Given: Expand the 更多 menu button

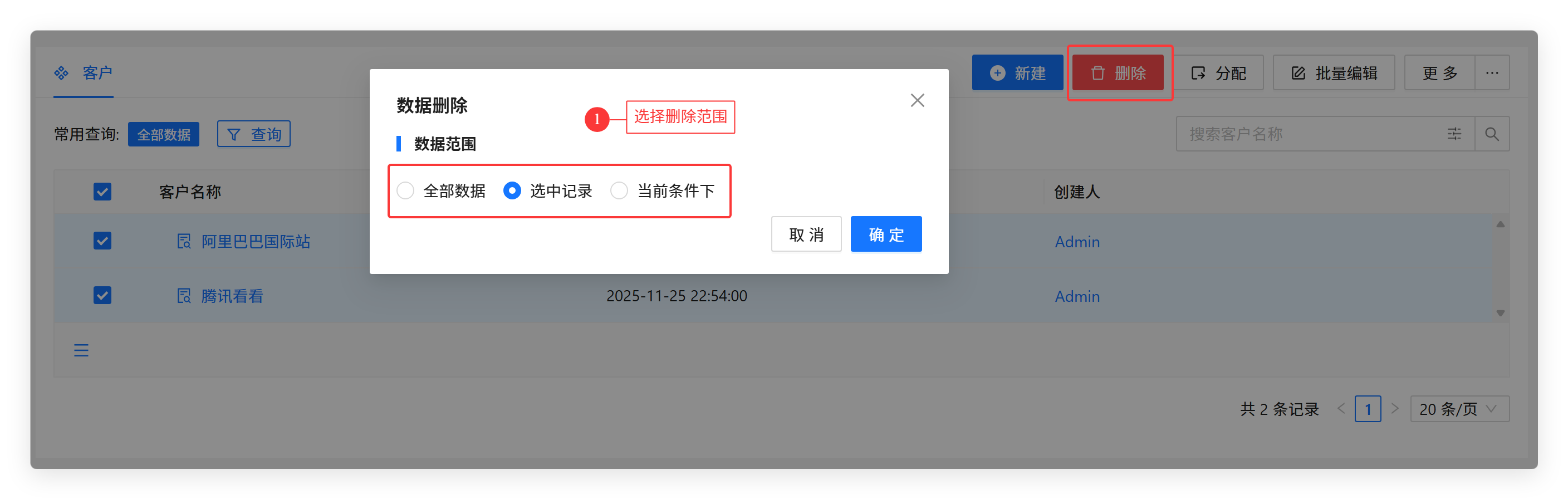Looking at the screenshot, I should tap(1439, 73).
